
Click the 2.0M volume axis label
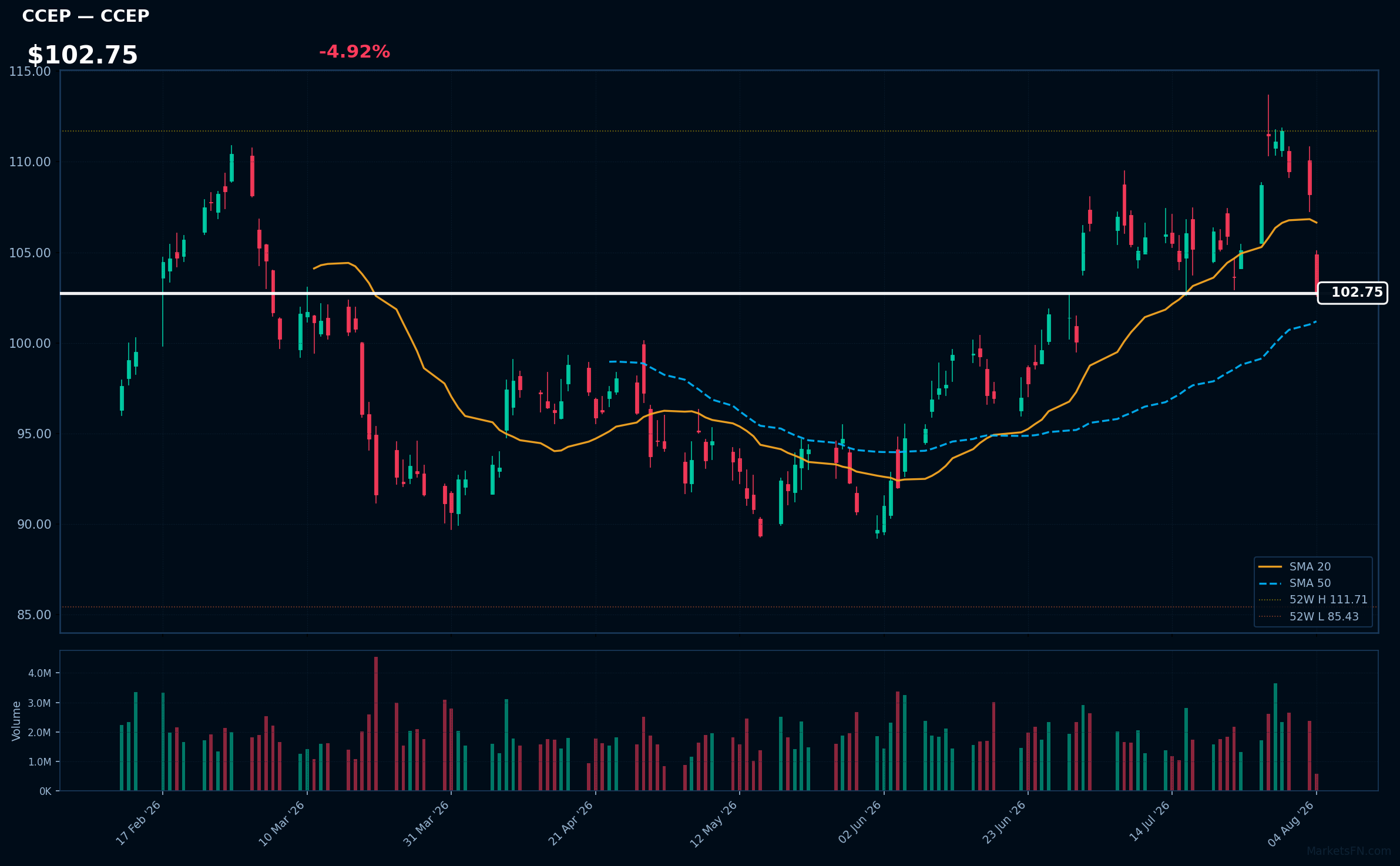(x=40, y=733)
